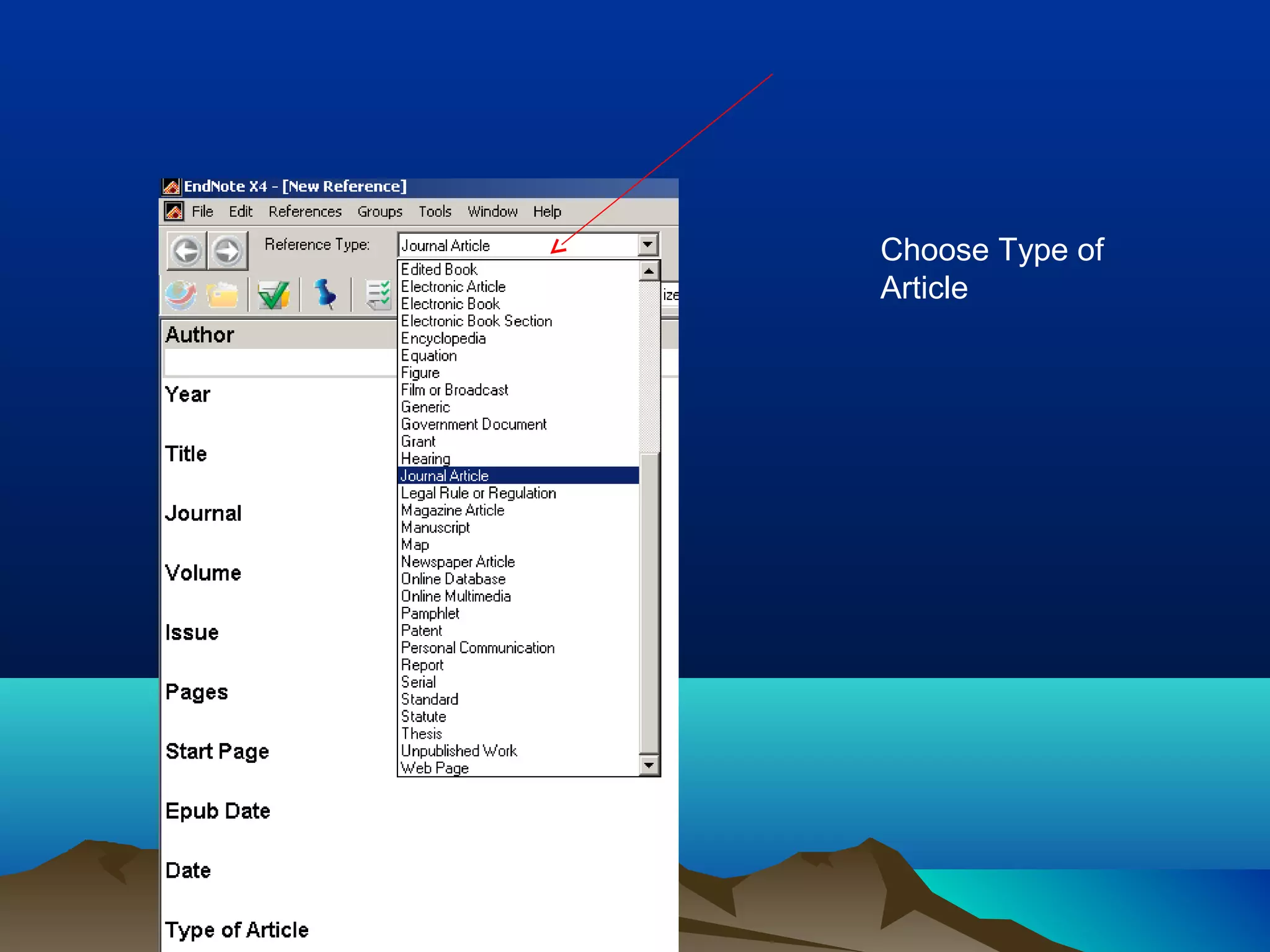Open the File menu
The width and height of the screenshot is (1270, 952).
point(202,211)
